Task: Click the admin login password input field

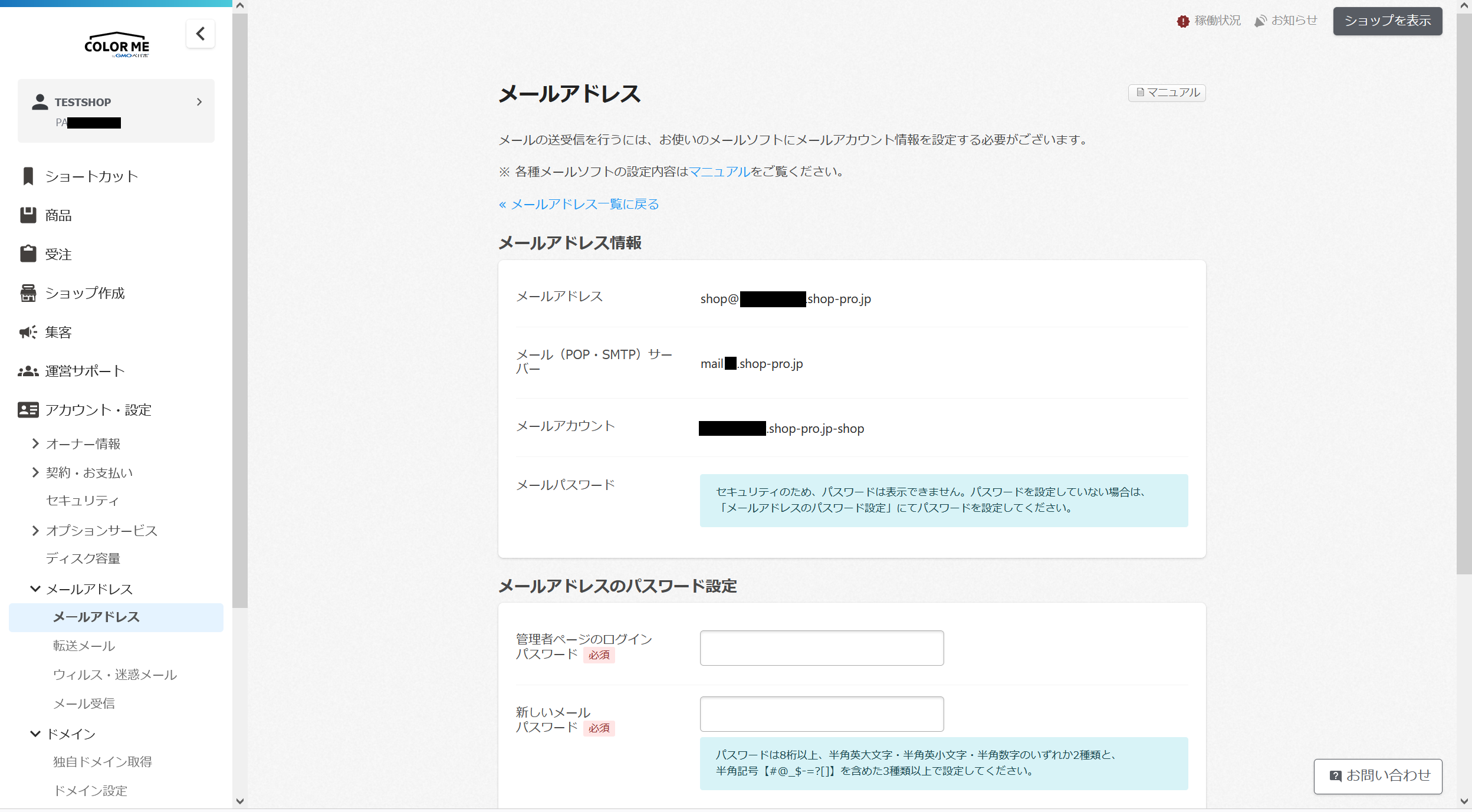Action: [821, 647]
